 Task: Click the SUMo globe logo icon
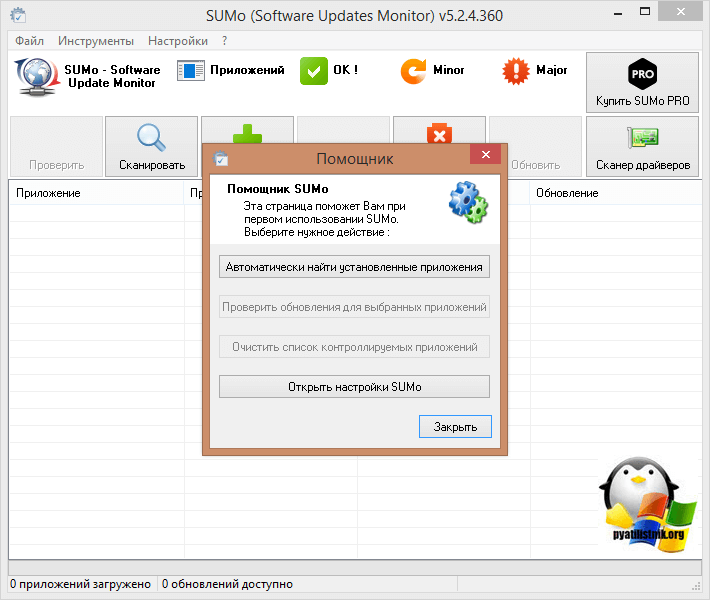pos(37,77)
